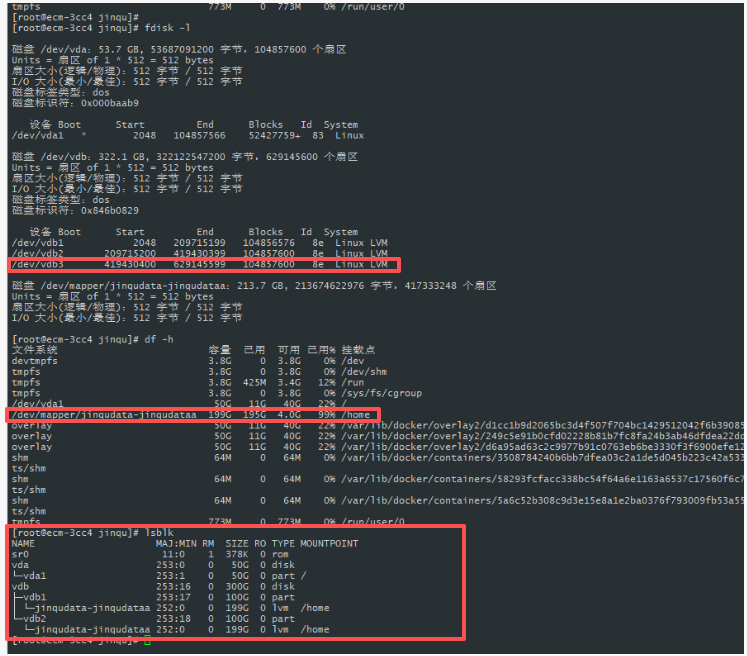The height and width of the screenshot is (656, 747).
Task: Click the '213.7 GB' mapper disk header line
Action: click(x=254, y=286)
